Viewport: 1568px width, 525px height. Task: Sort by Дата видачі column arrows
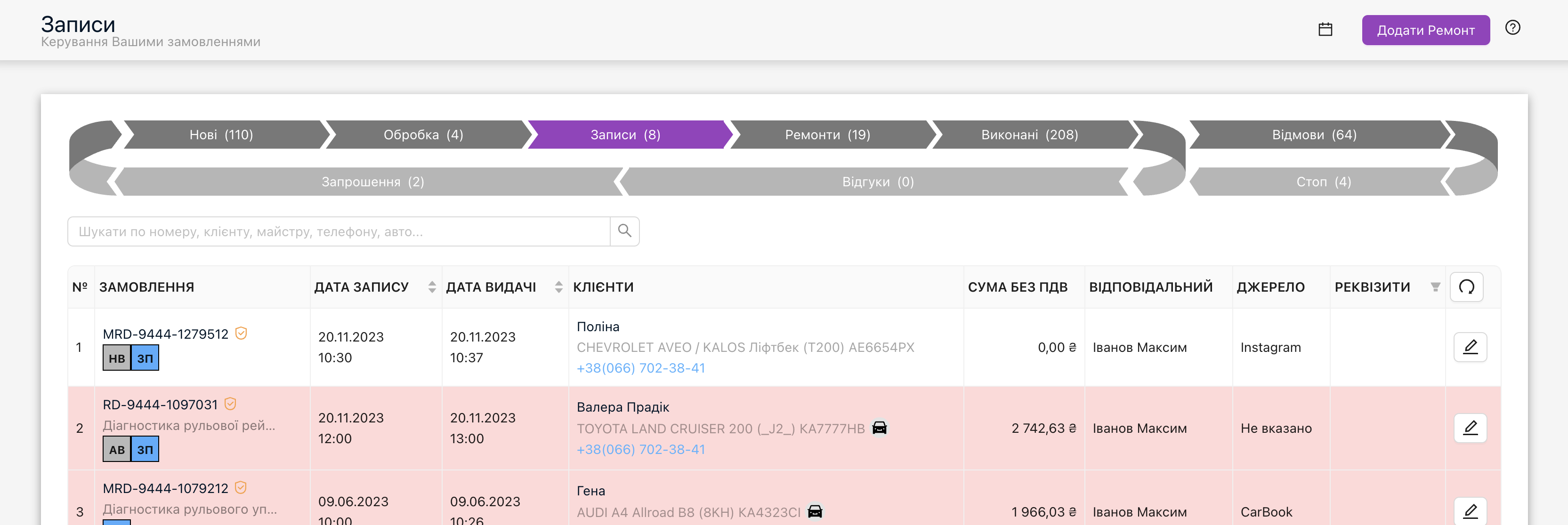559,286
